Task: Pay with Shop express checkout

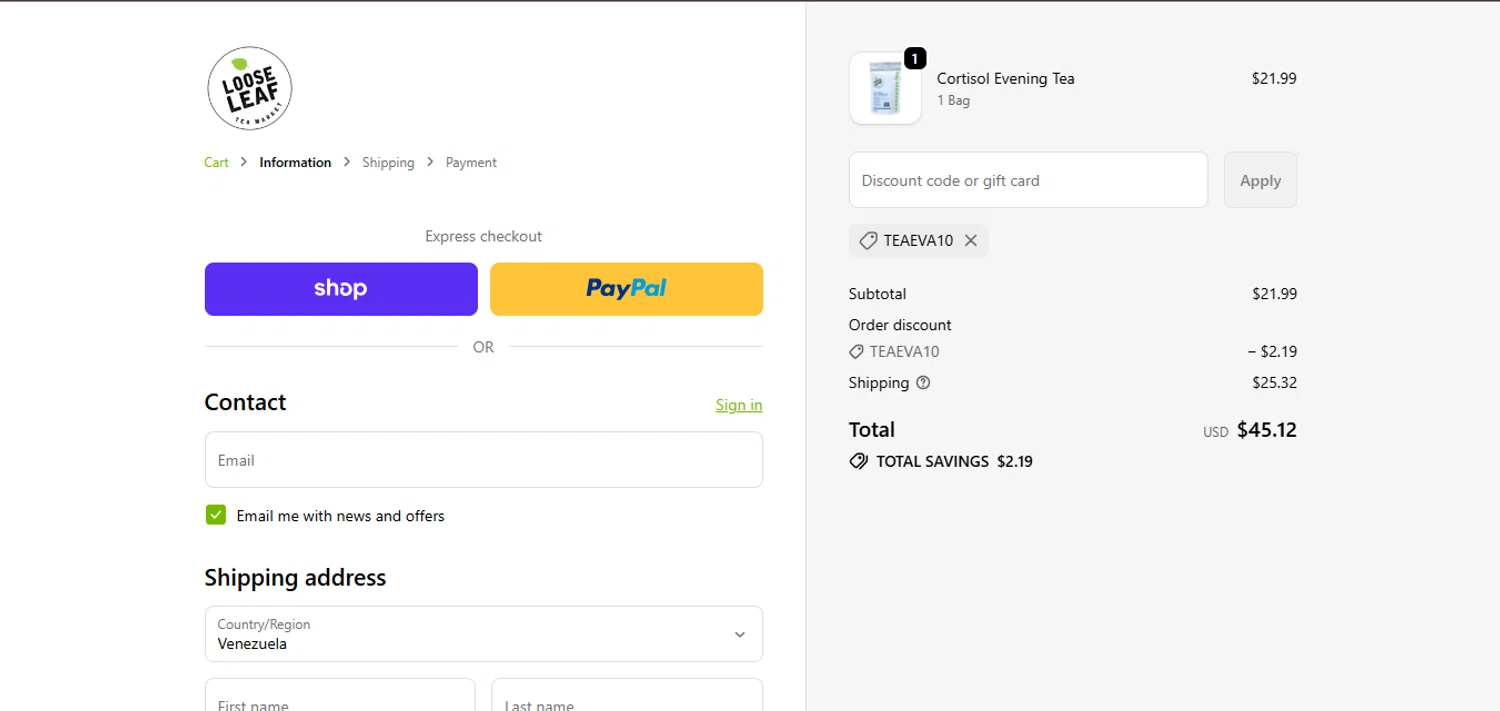Action: click(x=341, y=289)
